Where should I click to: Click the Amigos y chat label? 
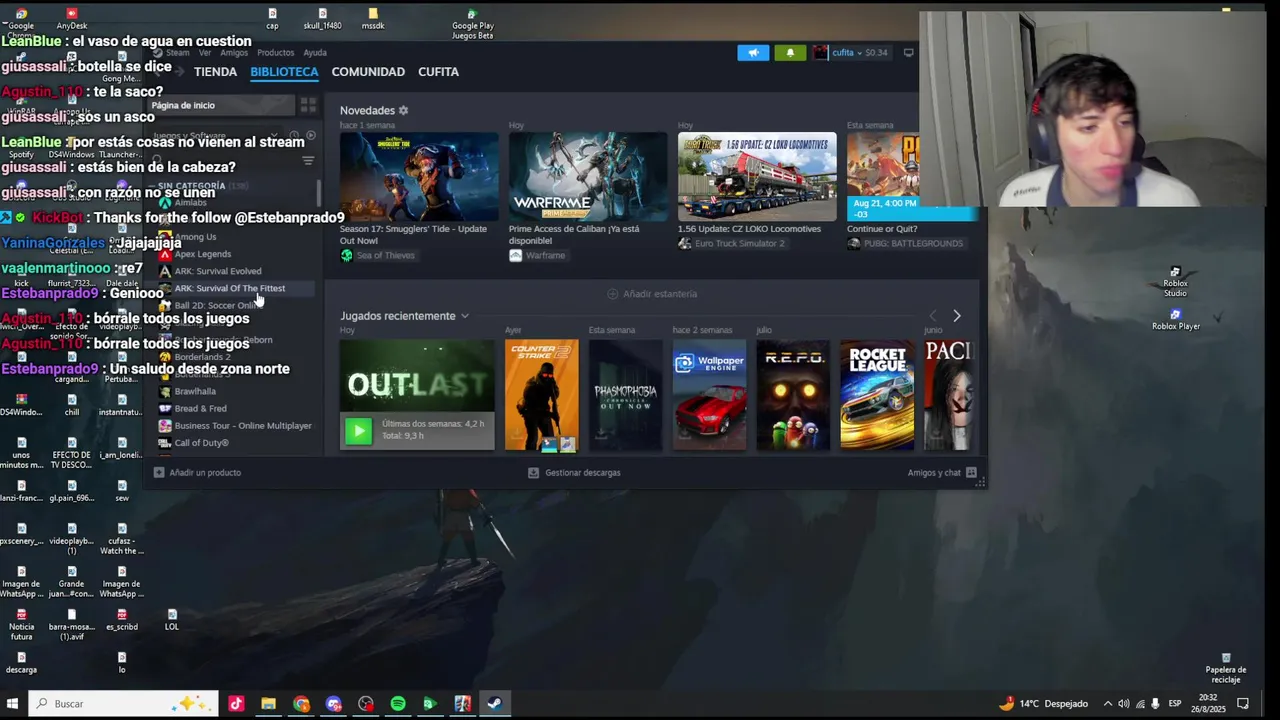click(934, 472)
